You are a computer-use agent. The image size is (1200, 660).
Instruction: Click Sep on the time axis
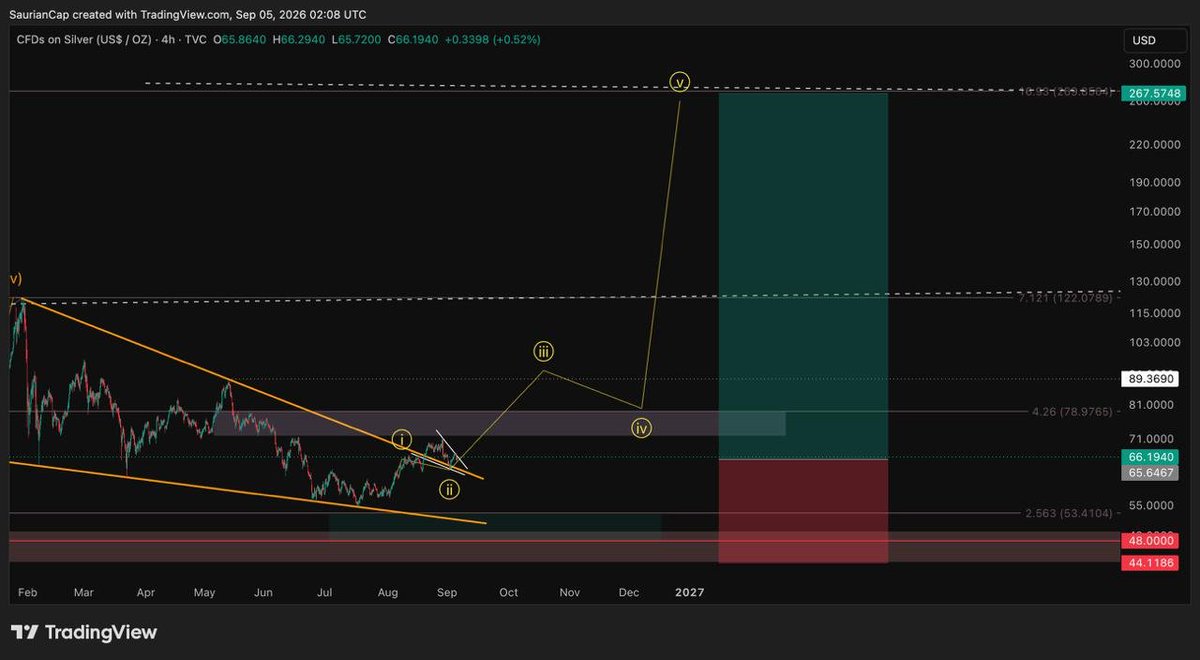coord(447,593)
